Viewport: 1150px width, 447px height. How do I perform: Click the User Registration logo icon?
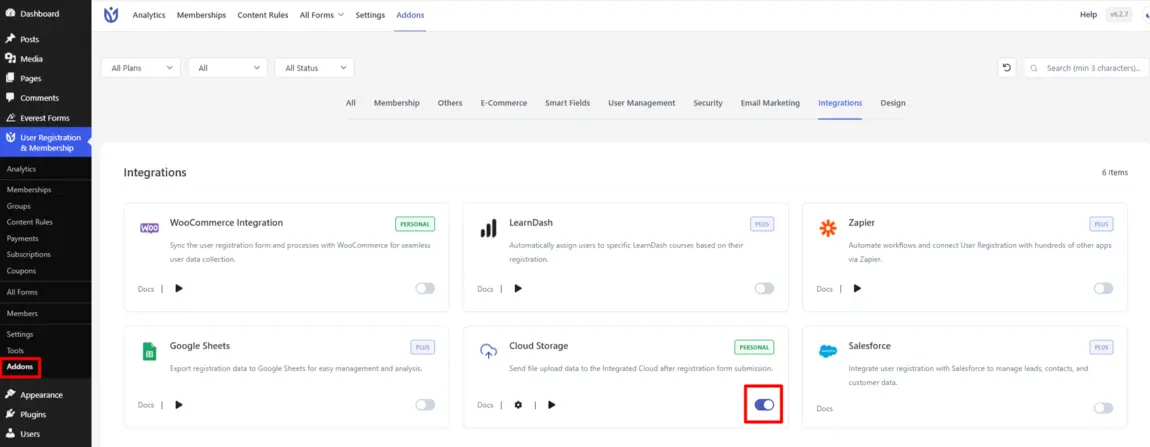point(111,15)
